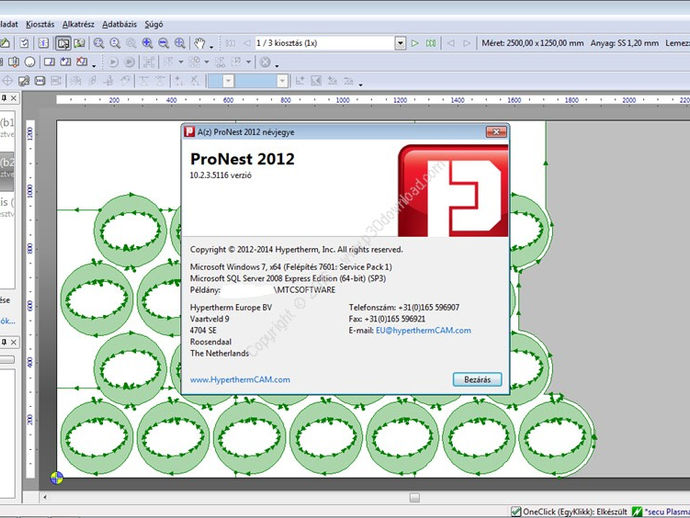
Task: Click the grey first-nest button left of nest box
Action: [x=230, y=43]
